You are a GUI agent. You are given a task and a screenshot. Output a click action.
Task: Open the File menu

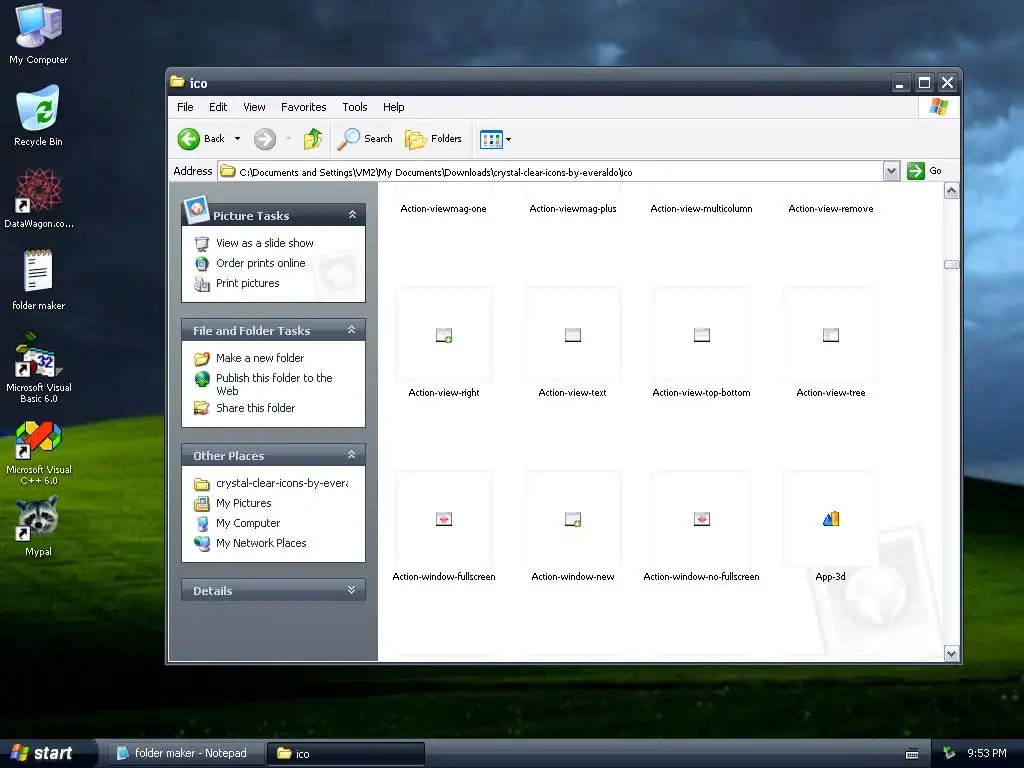[185, 107]
